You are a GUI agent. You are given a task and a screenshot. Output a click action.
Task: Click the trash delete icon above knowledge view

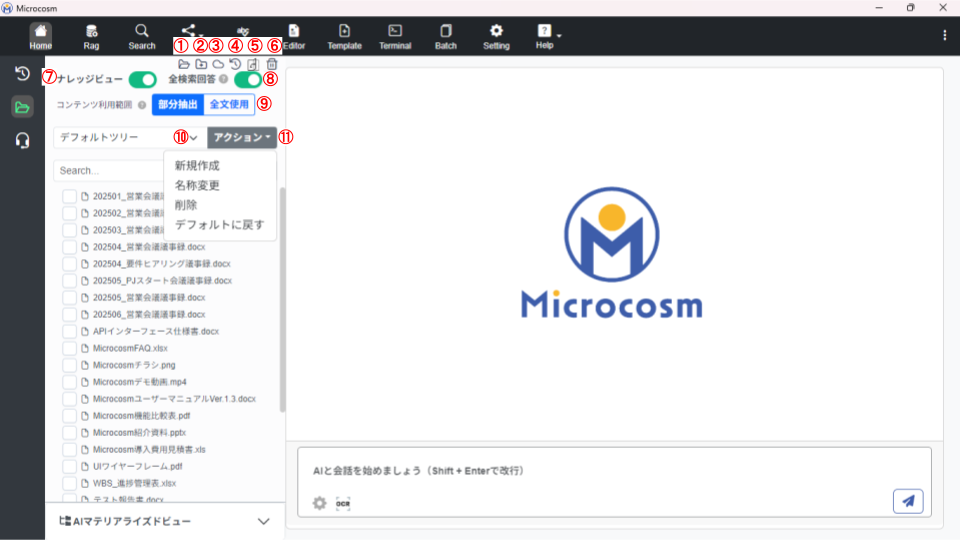click(272, 64)
